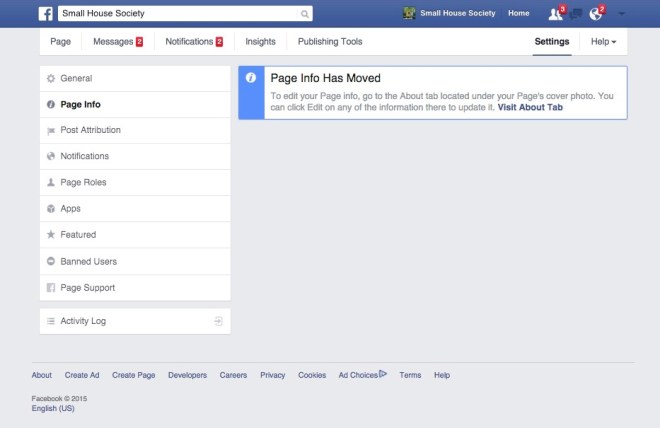Expand the Help dropdown menu
The image size is (660, 428).
(603, 42)
